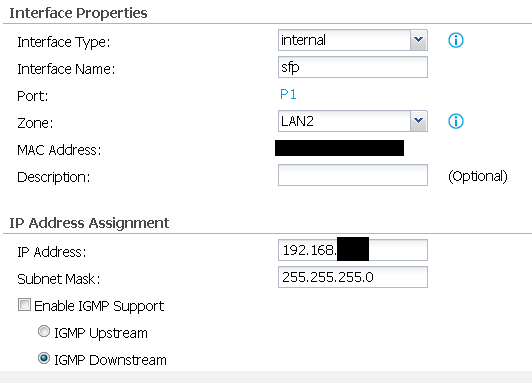The width and height of the screenshot is (532, 383).
Task: Click the Description label
Action: click(54, 177)
